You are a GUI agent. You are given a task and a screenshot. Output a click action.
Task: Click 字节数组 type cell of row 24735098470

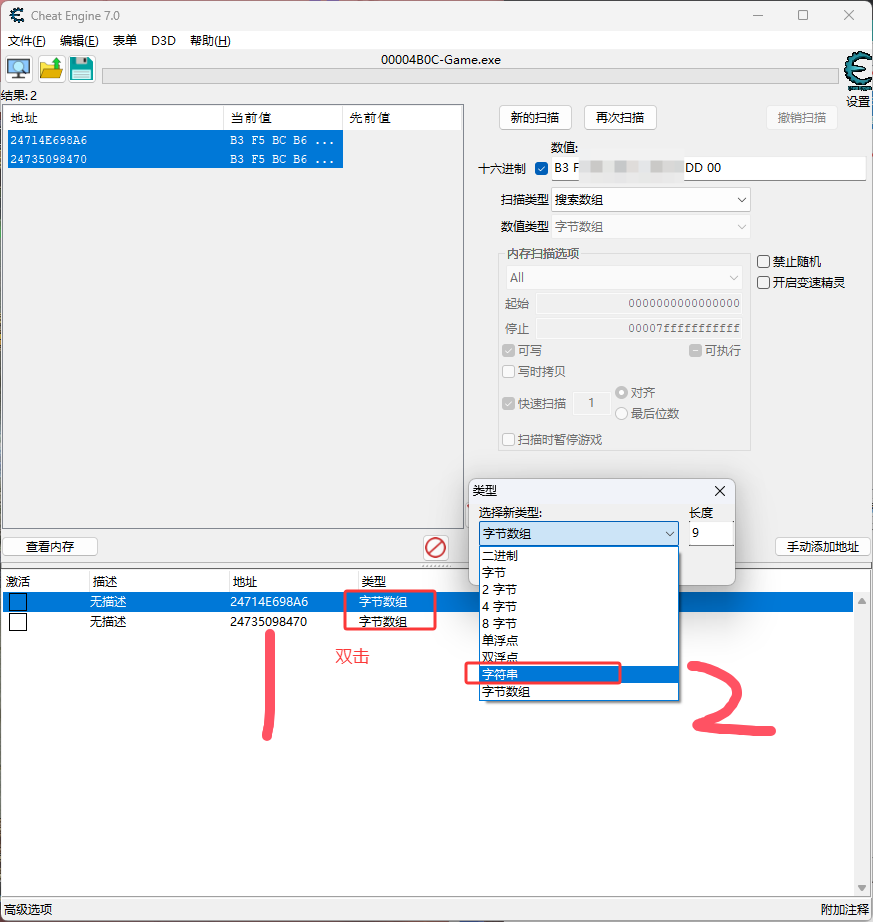point(383,622)
